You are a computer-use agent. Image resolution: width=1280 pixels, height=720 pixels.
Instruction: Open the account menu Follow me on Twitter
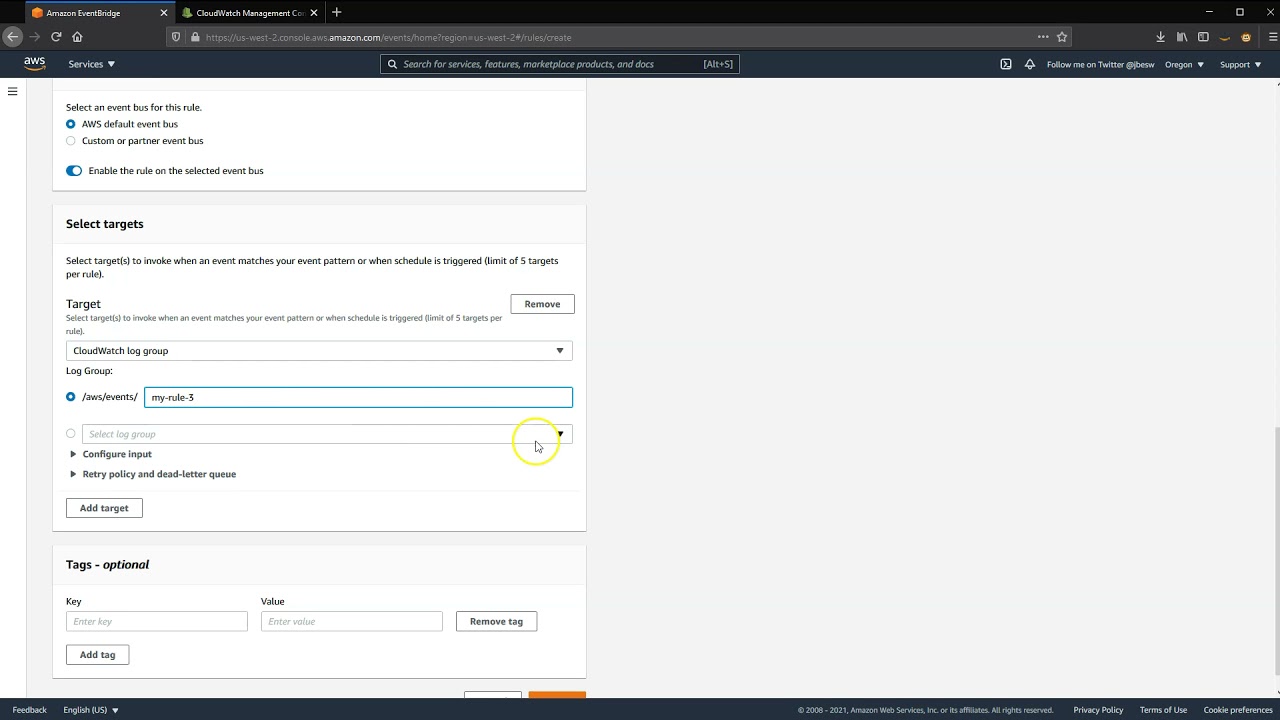click(1100, 64)
